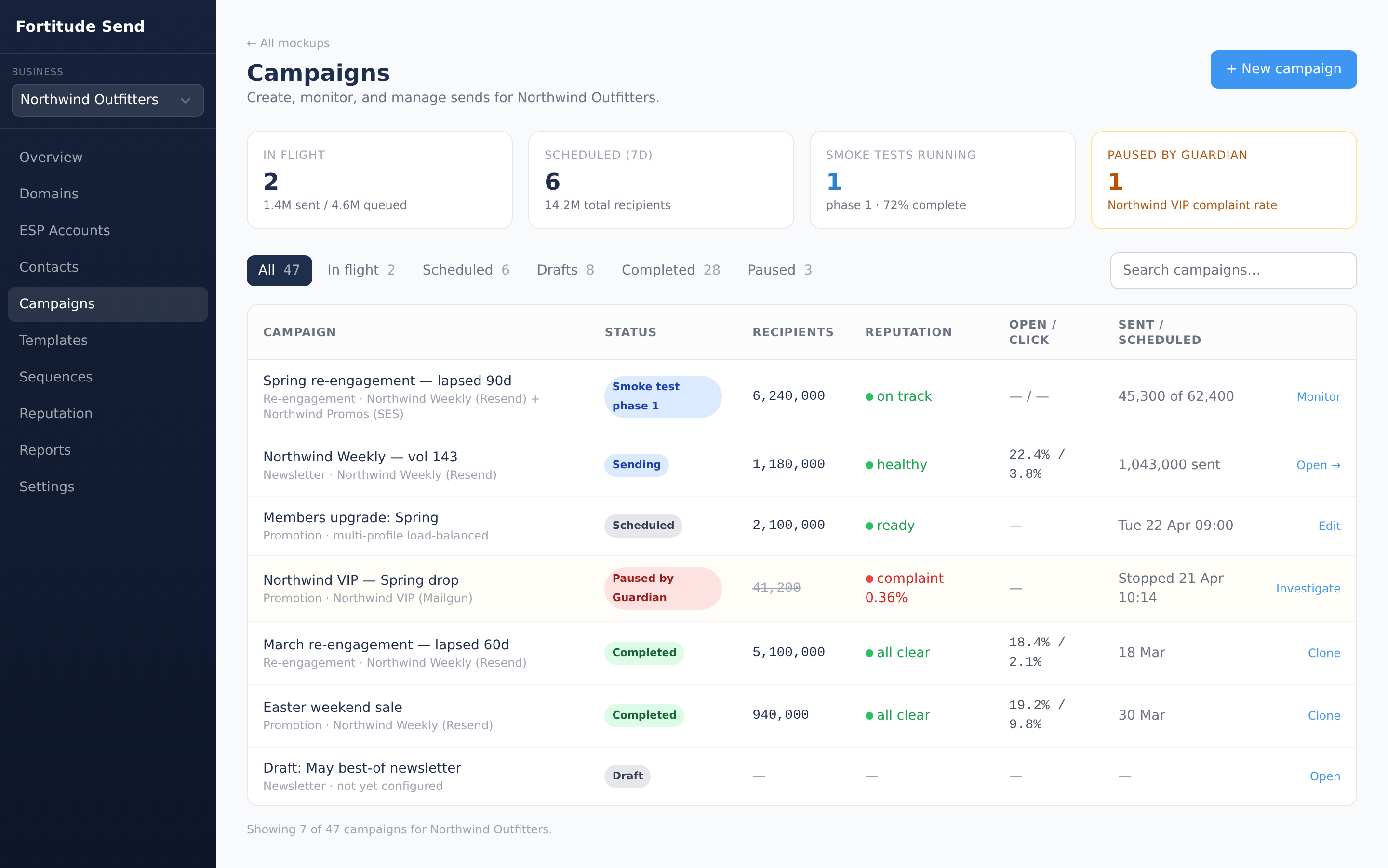Click Open for Draft May best-of newsletter

(x=1325, y=776)
